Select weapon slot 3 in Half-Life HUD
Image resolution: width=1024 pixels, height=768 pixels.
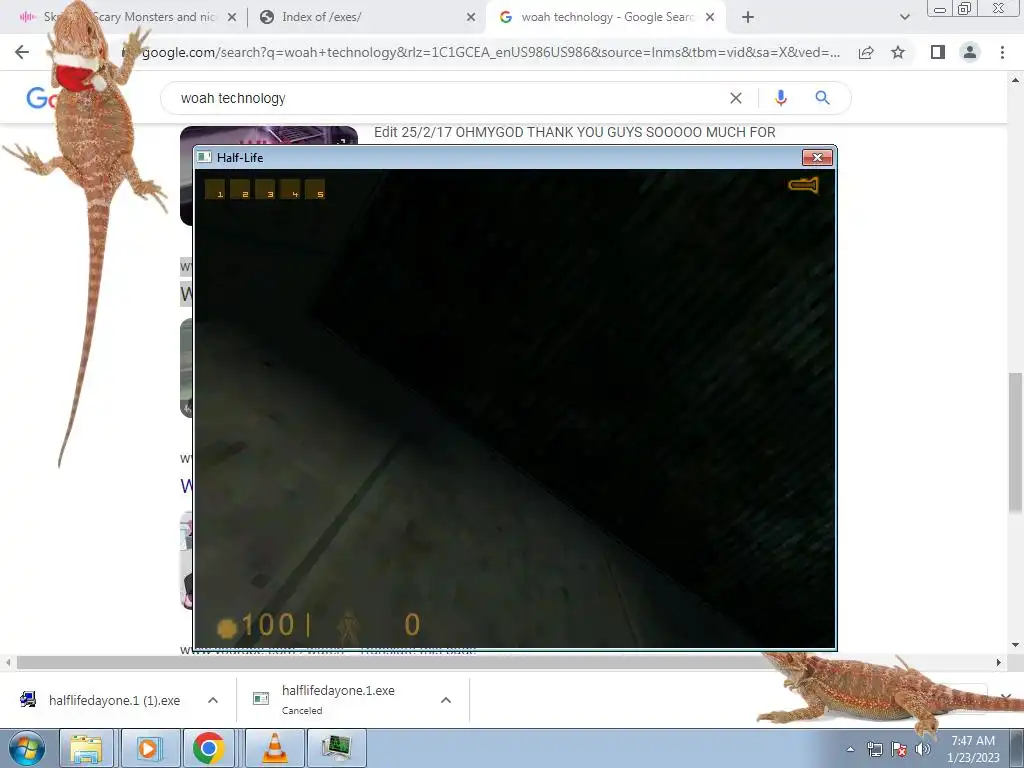point(264,189)
